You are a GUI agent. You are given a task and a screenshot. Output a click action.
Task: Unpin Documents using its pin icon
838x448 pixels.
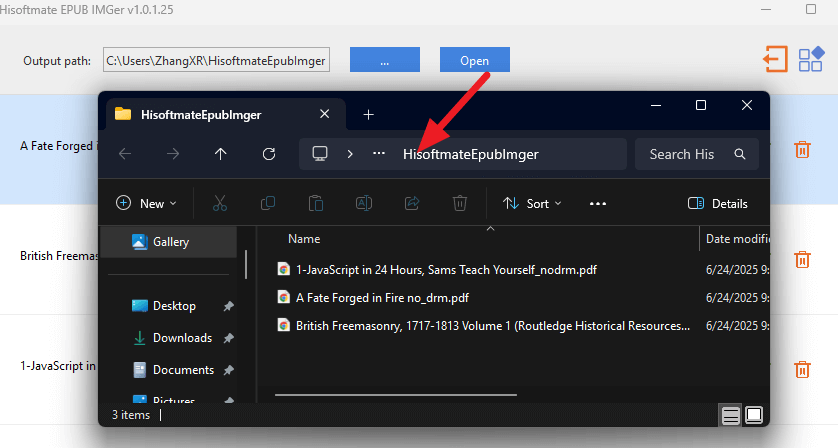[228, 370]
